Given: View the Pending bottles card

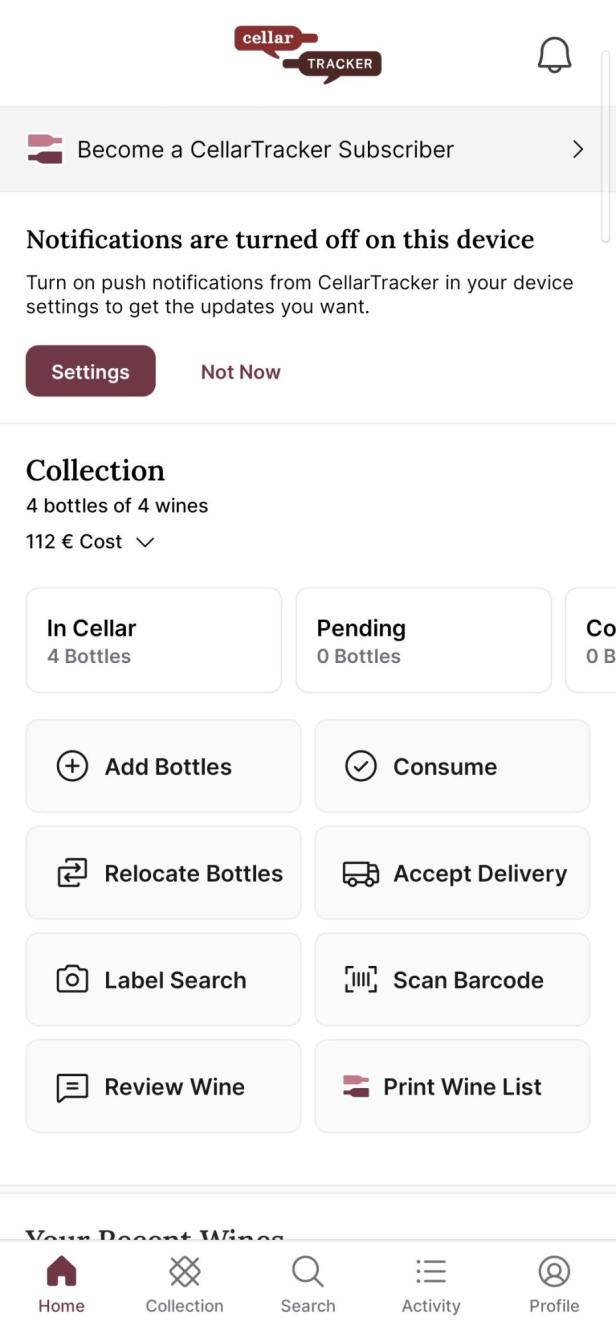Looking at the screenshot, I should pos(423,640).
